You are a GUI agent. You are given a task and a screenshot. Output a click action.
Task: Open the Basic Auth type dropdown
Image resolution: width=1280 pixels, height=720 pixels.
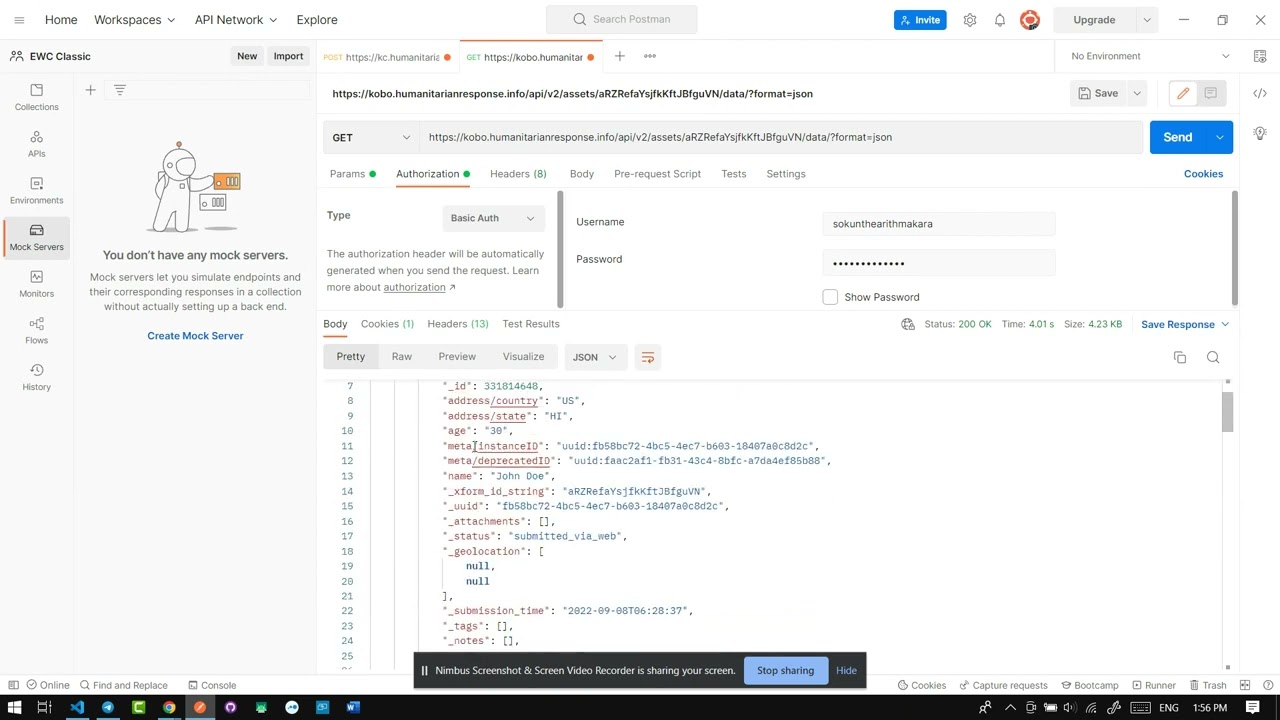tap(493, 218)
